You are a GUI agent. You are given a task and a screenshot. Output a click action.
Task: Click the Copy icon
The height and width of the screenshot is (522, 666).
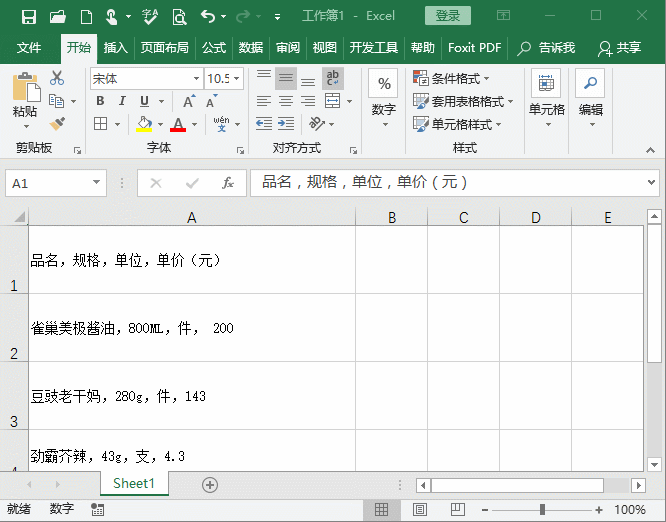point(56,101)
